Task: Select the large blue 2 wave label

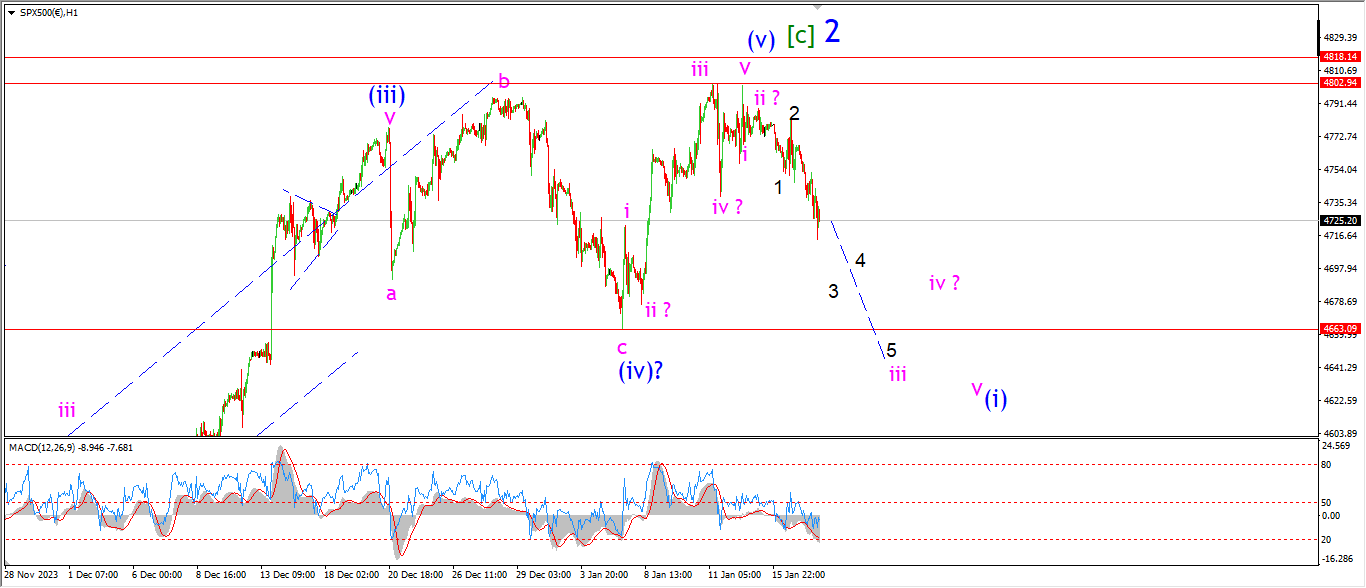Action: pos(832,32)
